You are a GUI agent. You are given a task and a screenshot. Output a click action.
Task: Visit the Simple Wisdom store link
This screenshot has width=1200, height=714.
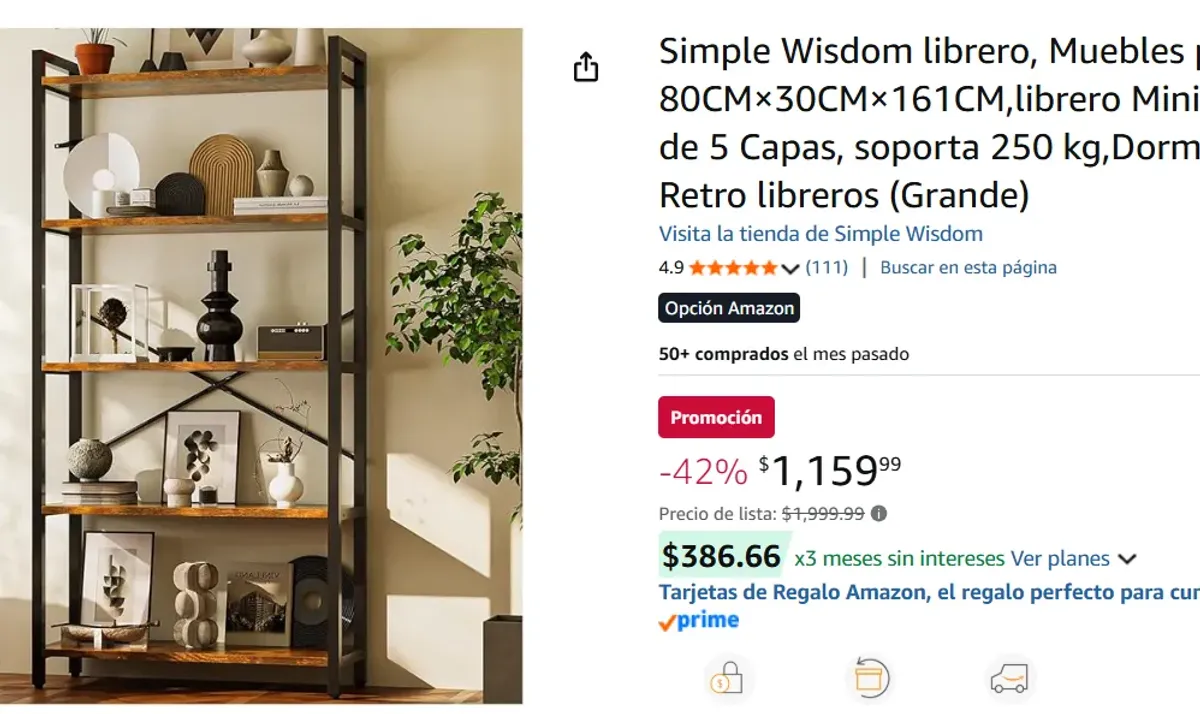click(820, 234)
